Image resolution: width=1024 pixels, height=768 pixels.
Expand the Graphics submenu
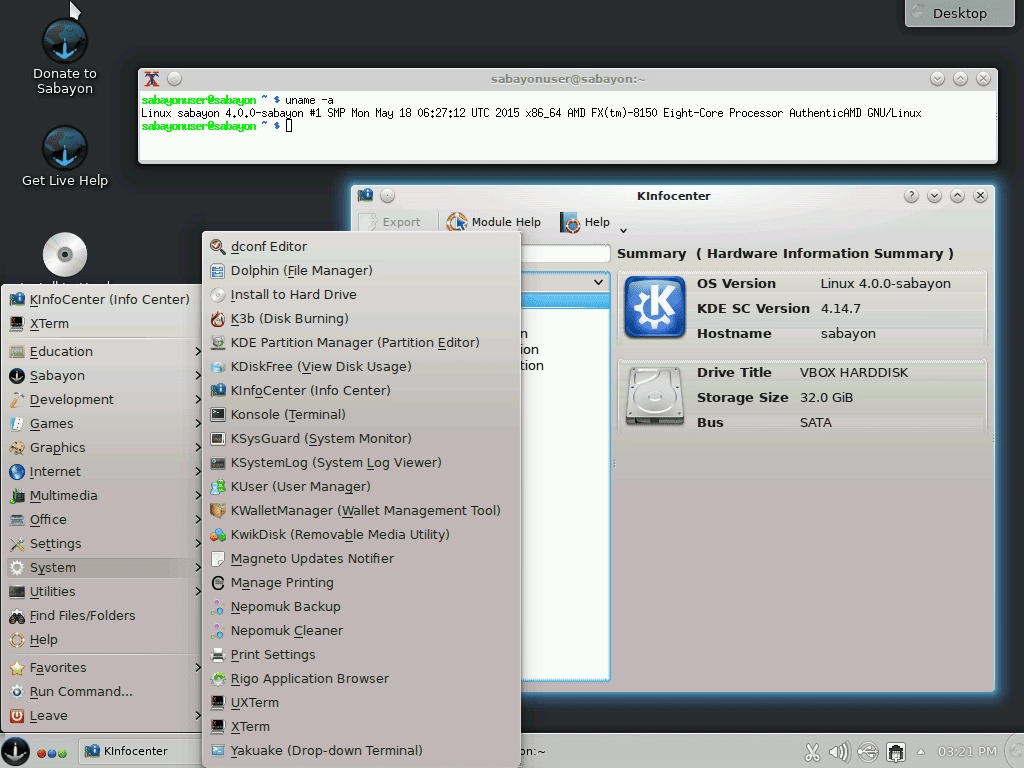pos(104,448)
